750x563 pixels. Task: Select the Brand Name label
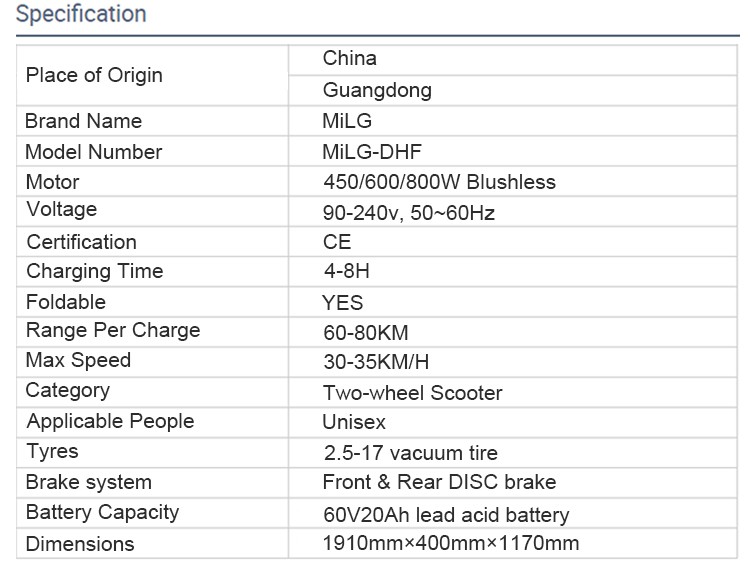tap(84, 121)
